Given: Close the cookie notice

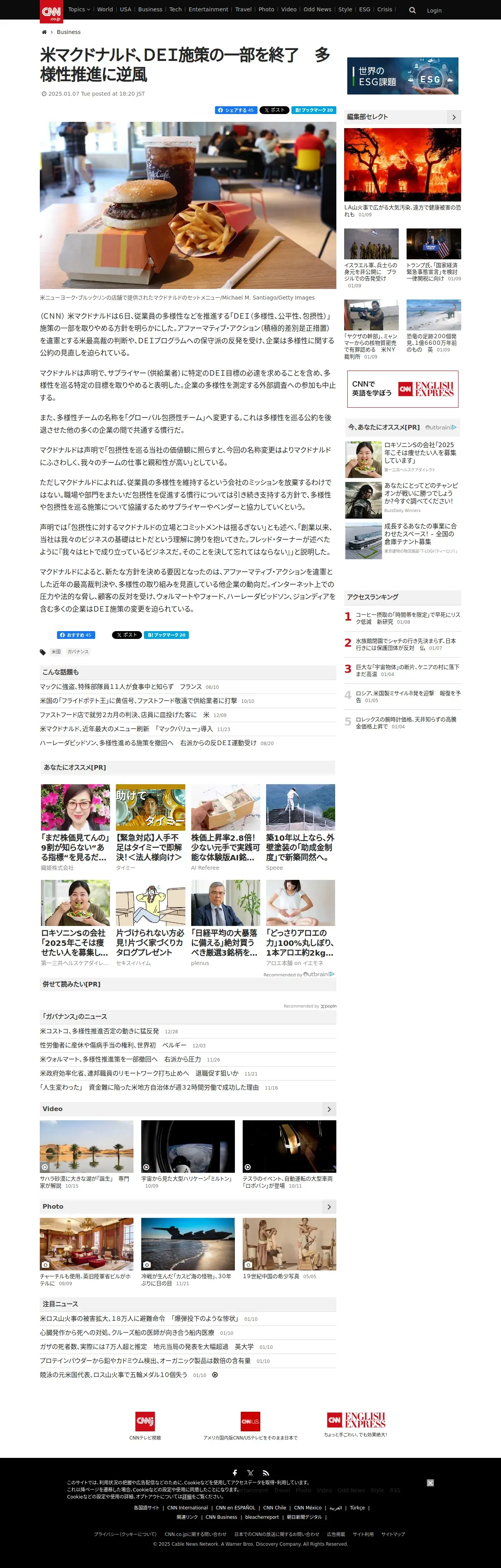Looking at the screenshot, I should click(x=430, y=1483).
